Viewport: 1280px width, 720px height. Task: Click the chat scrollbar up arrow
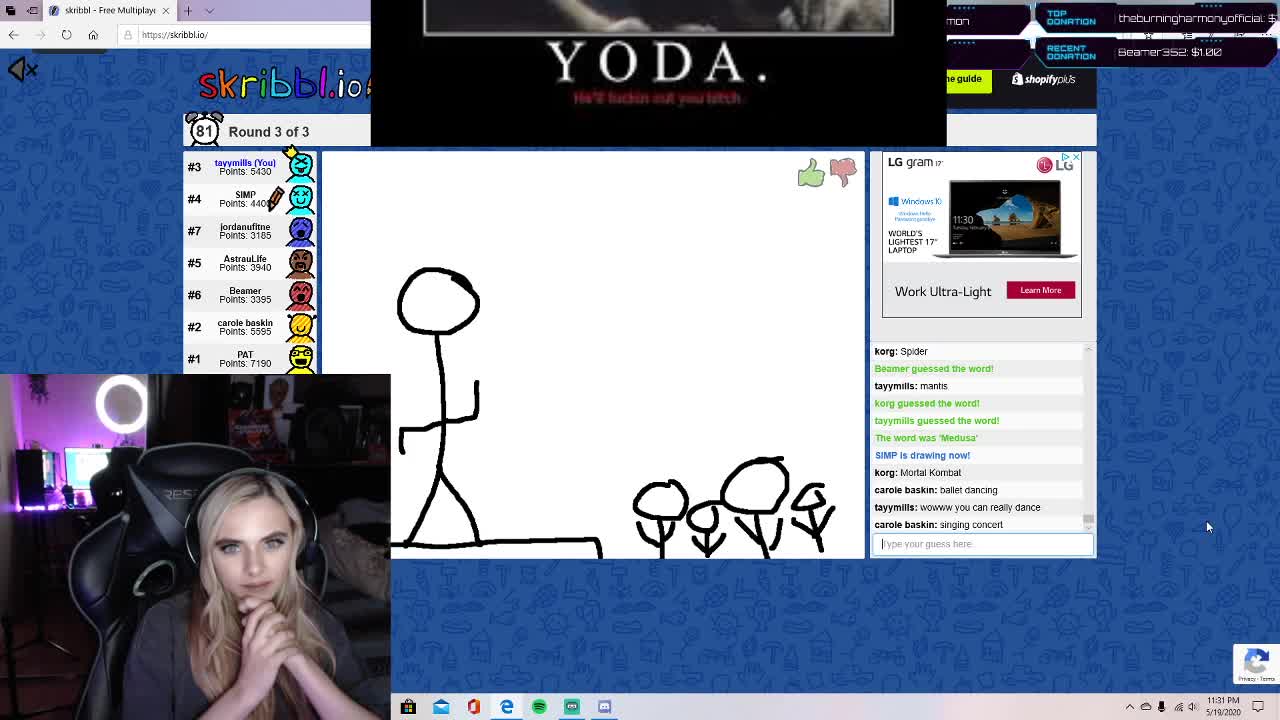pyautogui.click(x=1088, y=349)
